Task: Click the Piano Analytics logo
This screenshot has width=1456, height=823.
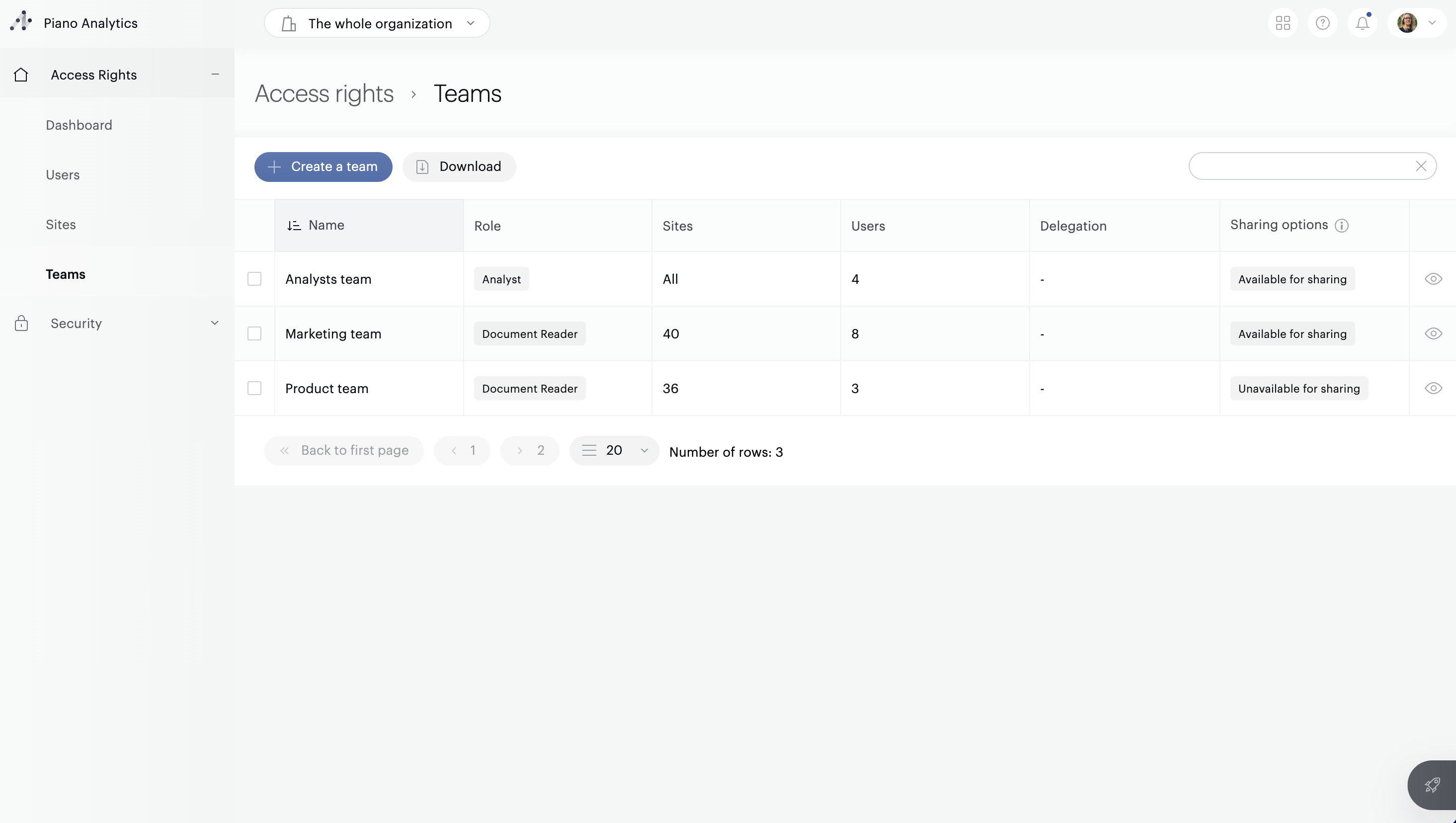Action: click(21, 22)
